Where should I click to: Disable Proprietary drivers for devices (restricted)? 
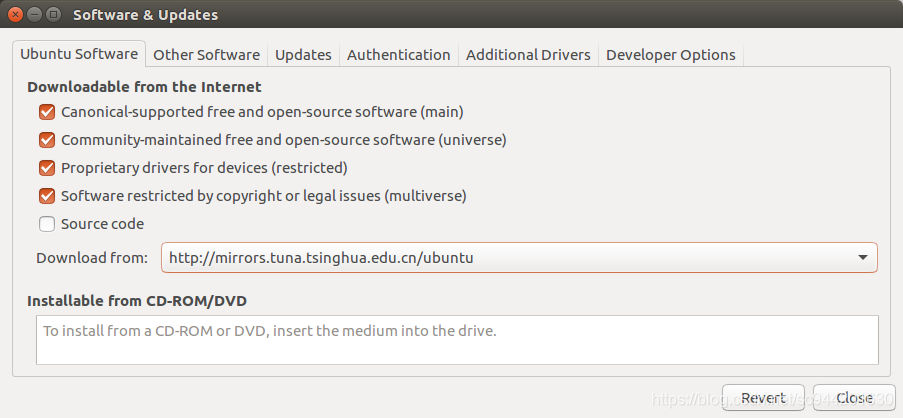(x=47, y=168)
